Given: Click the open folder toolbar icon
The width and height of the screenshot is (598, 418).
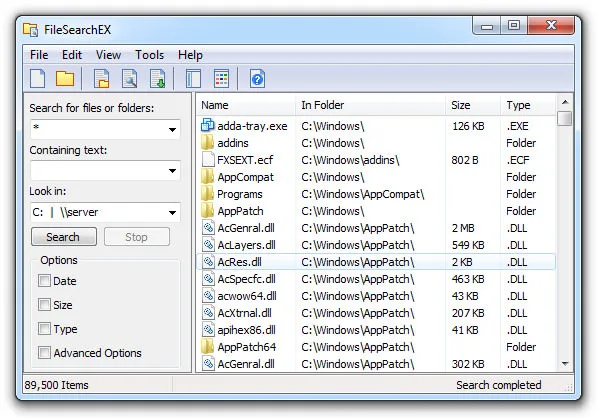Looking at the screenshot, I should (x=65, y=79).
